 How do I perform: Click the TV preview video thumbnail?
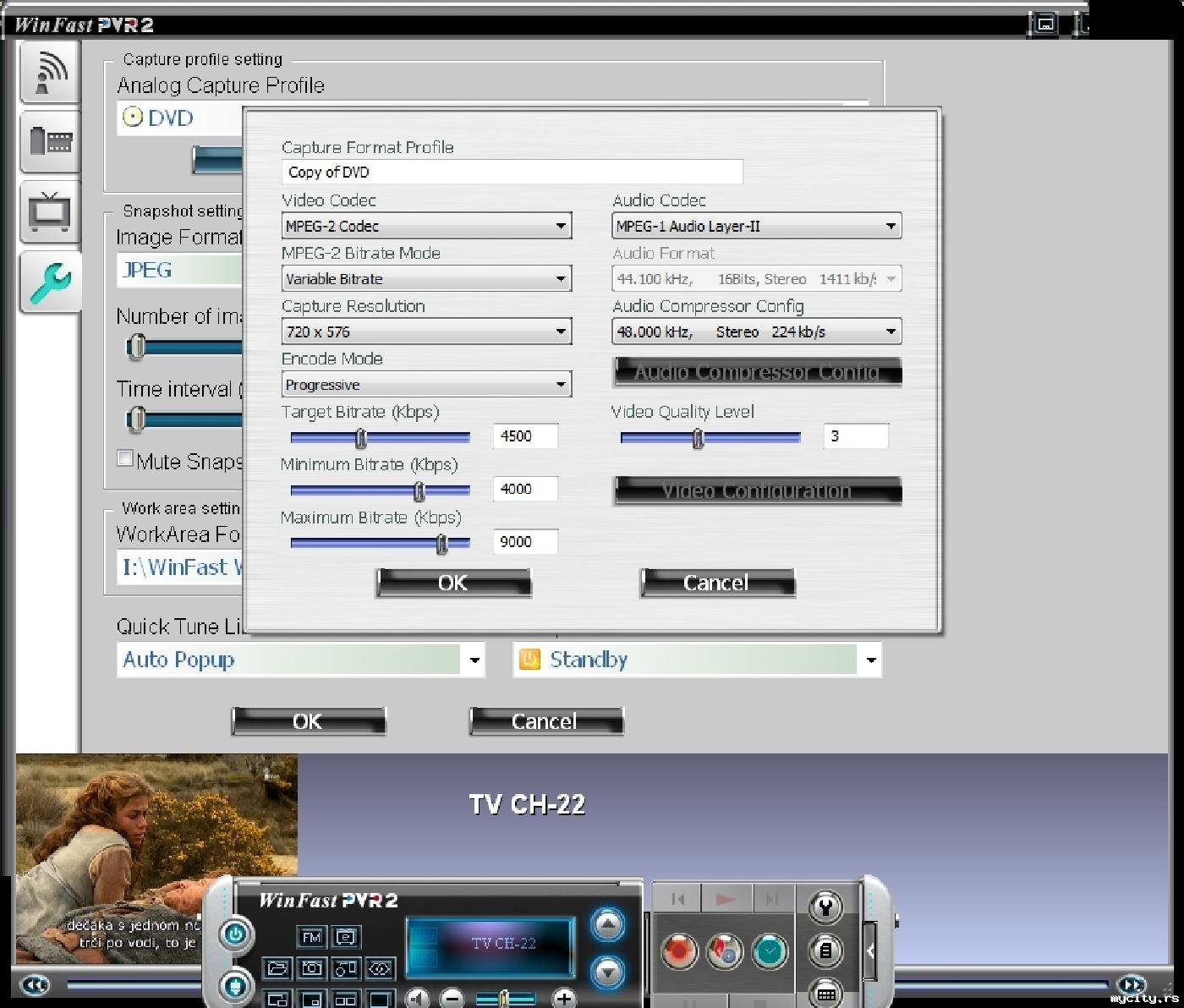156,858
